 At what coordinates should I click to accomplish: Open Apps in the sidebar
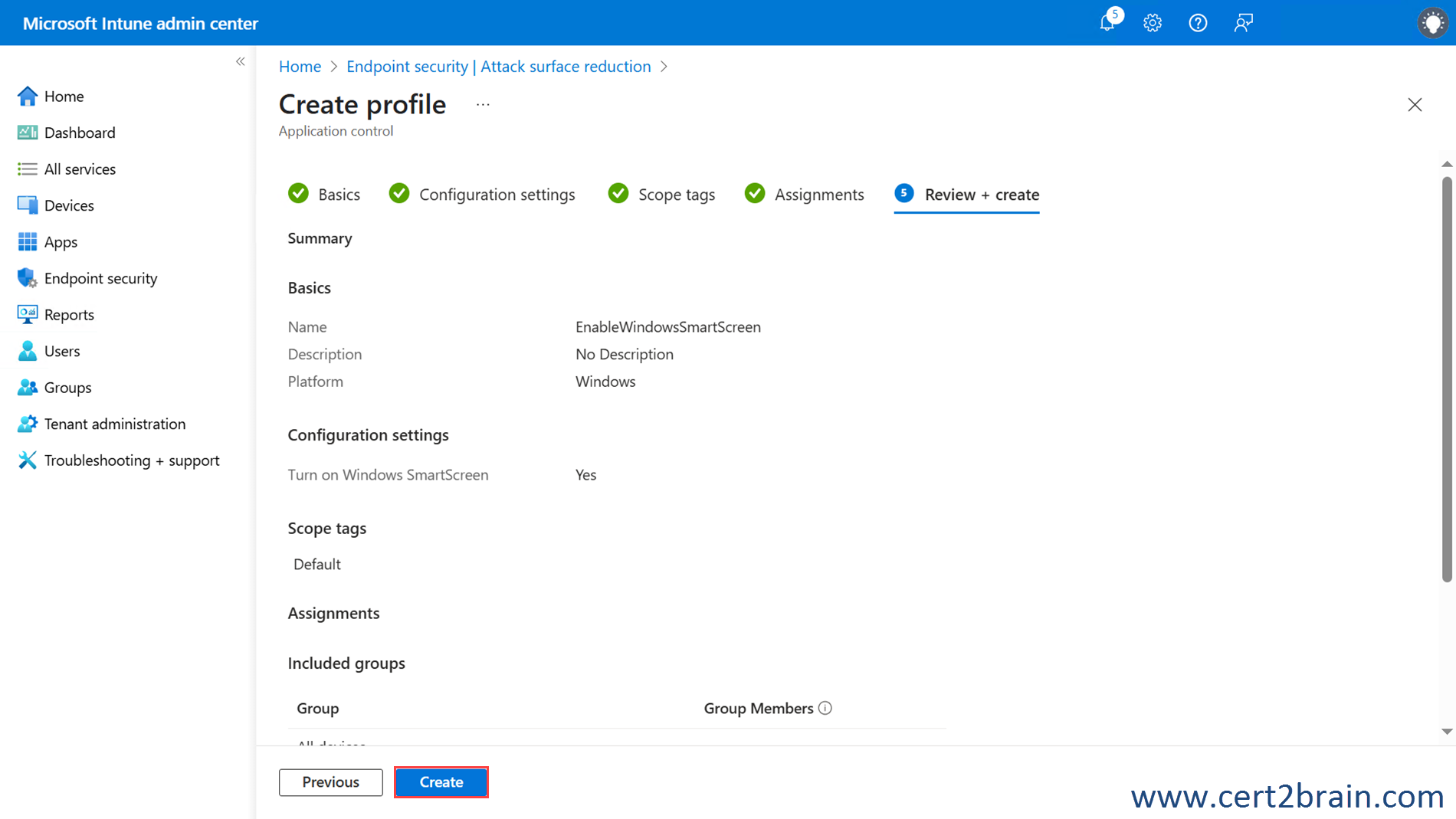61,242
